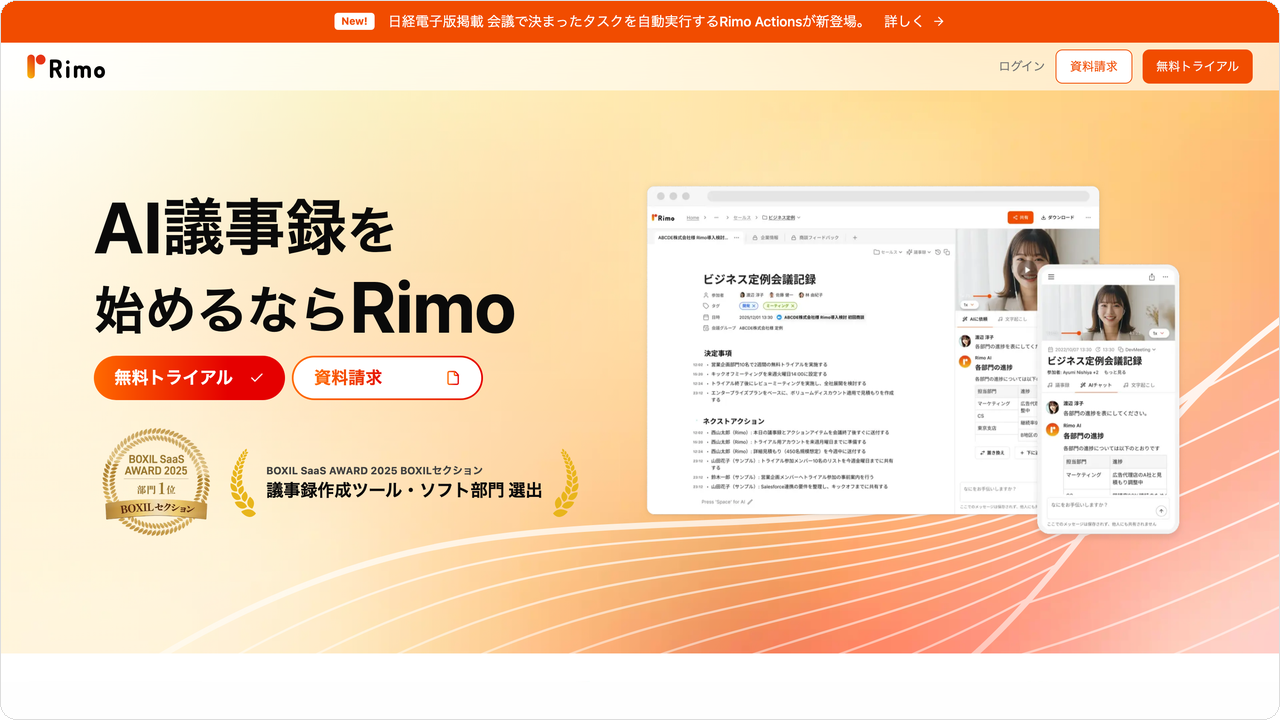
Task: Send message with the mobile up-arrow button
Action: [x=1161, y=510]
